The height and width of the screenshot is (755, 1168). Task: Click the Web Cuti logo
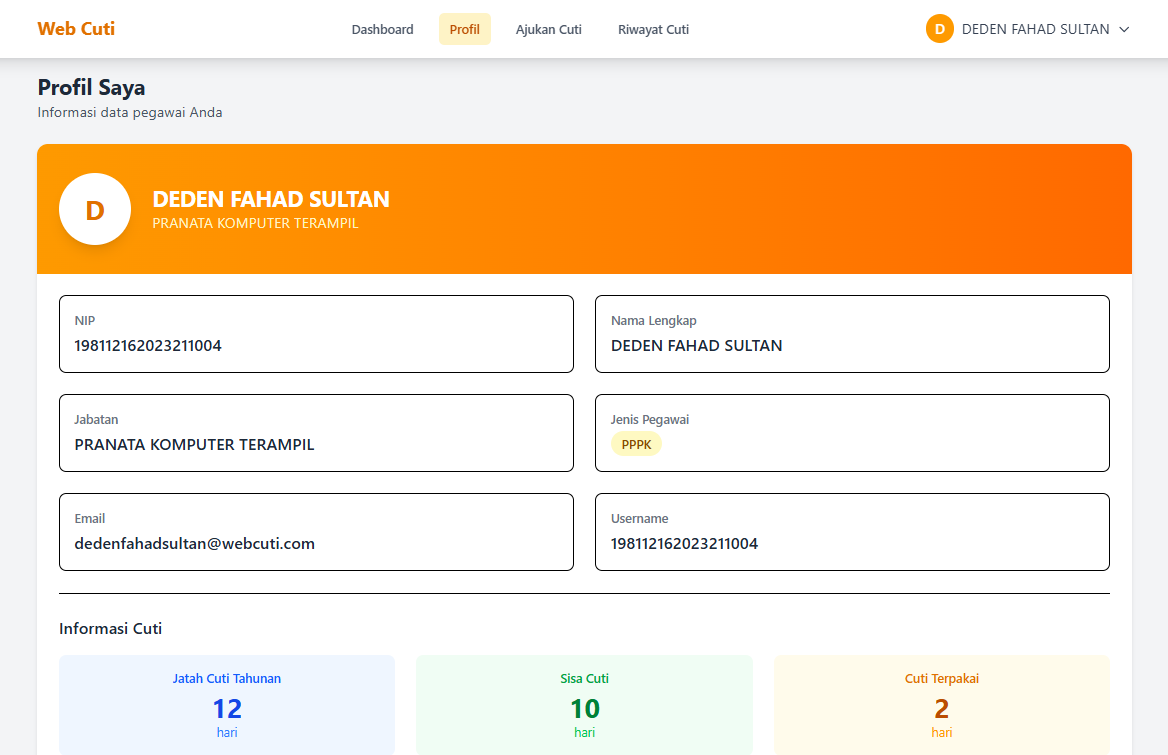click(76, 29)
